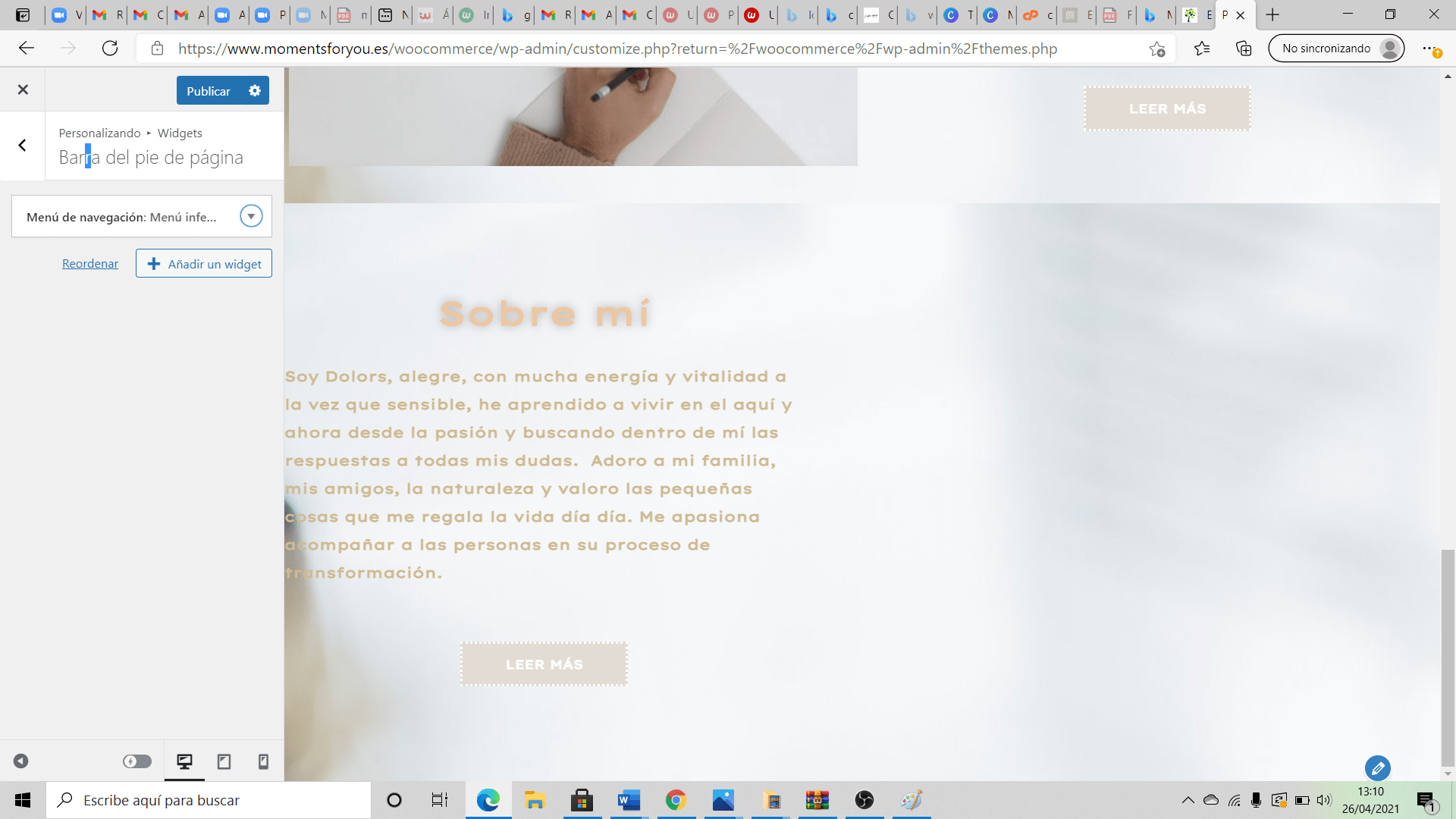Open the notification action center
The height and width of the screenshot is (819, 1456).
[x=1426, y=800]
